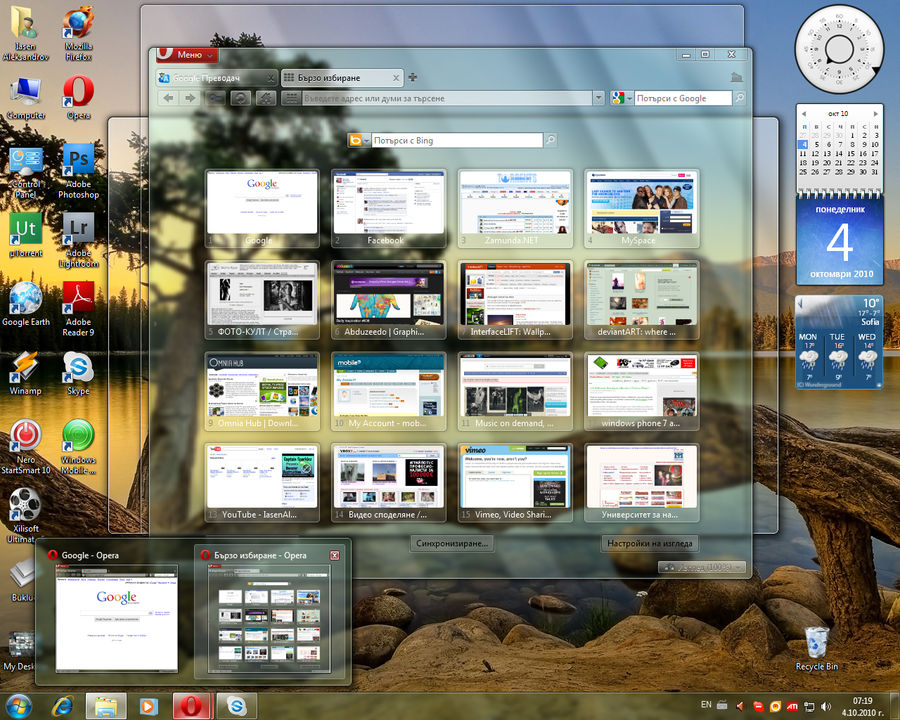Open the Vimeo speed dial thumbnail
This screenshot has width=900, height=720.
515,483
